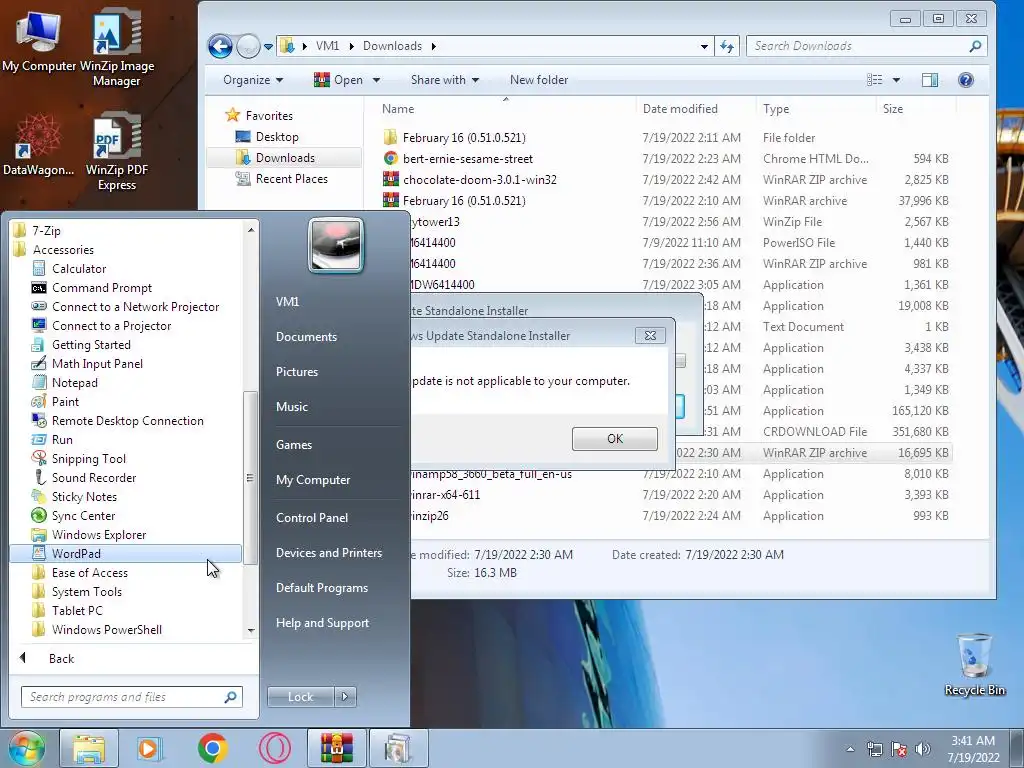The width and height of the screenshot is (1024, 768).
Task: Open Getting Started in Accessories
Action: (x=91, y=344)
